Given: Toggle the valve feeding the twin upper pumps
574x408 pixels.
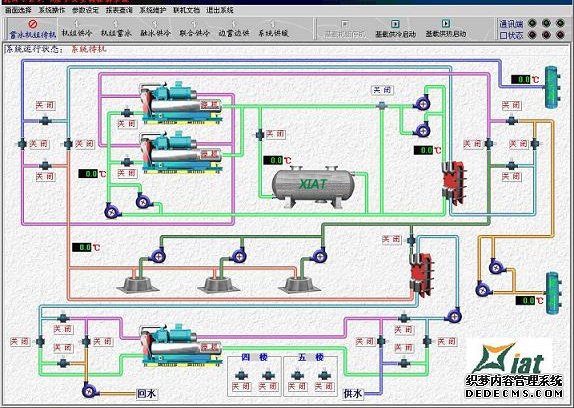Looking at the screenshot, I should tap(381, 106).
